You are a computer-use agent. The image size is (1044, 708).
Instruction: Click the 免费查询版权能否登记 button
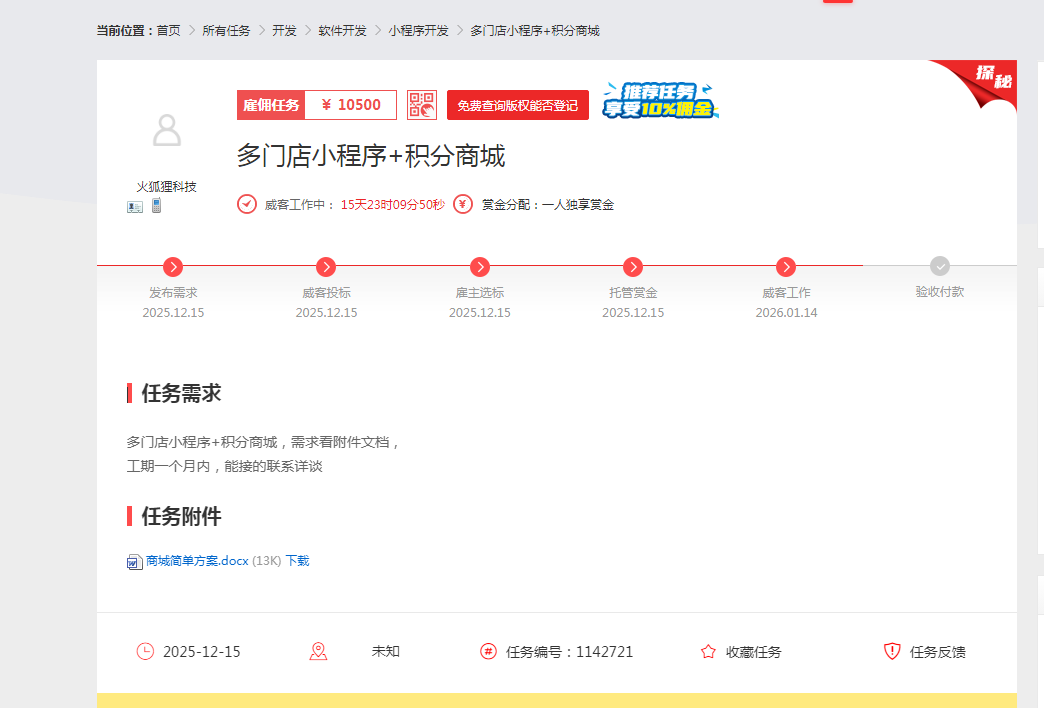click(518, 104)
